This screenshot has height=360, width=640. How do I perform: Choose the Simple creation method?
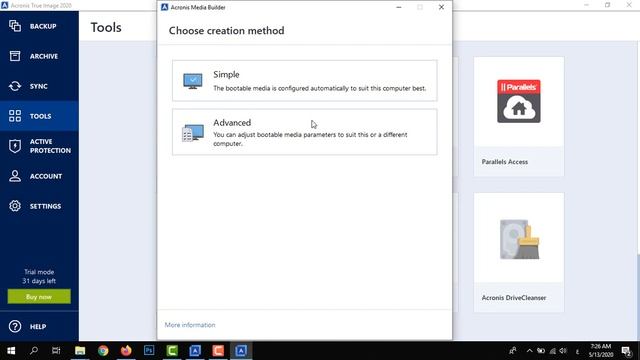[304, 80]
